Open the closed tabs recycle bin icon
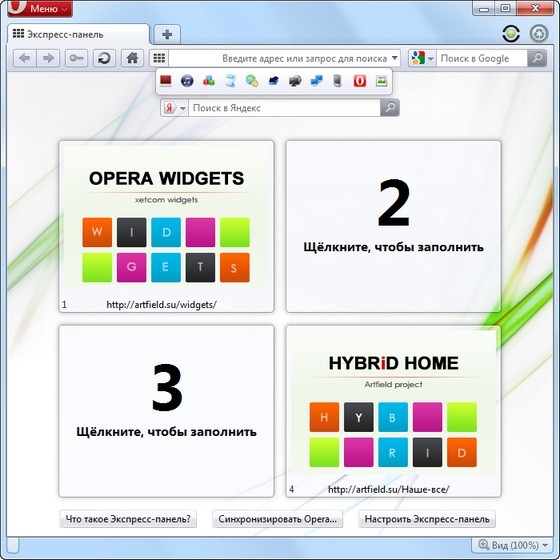 tap(538, 34)
